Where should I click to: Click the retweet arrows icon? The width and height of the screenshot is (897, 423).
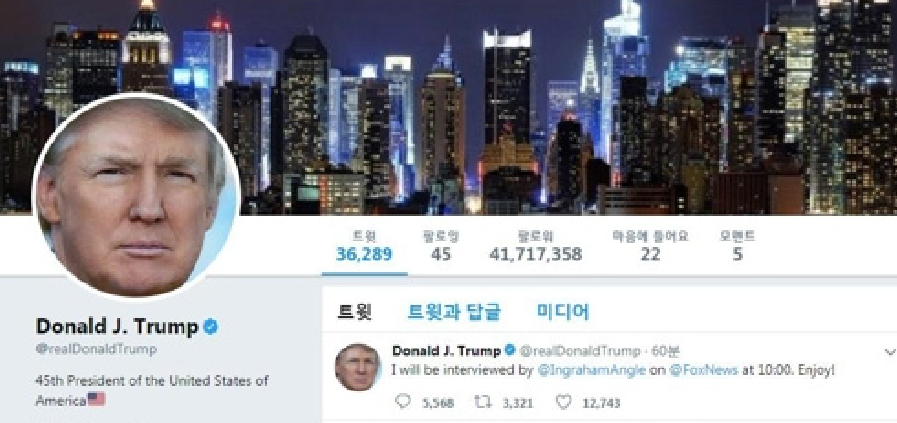(483, 402)
